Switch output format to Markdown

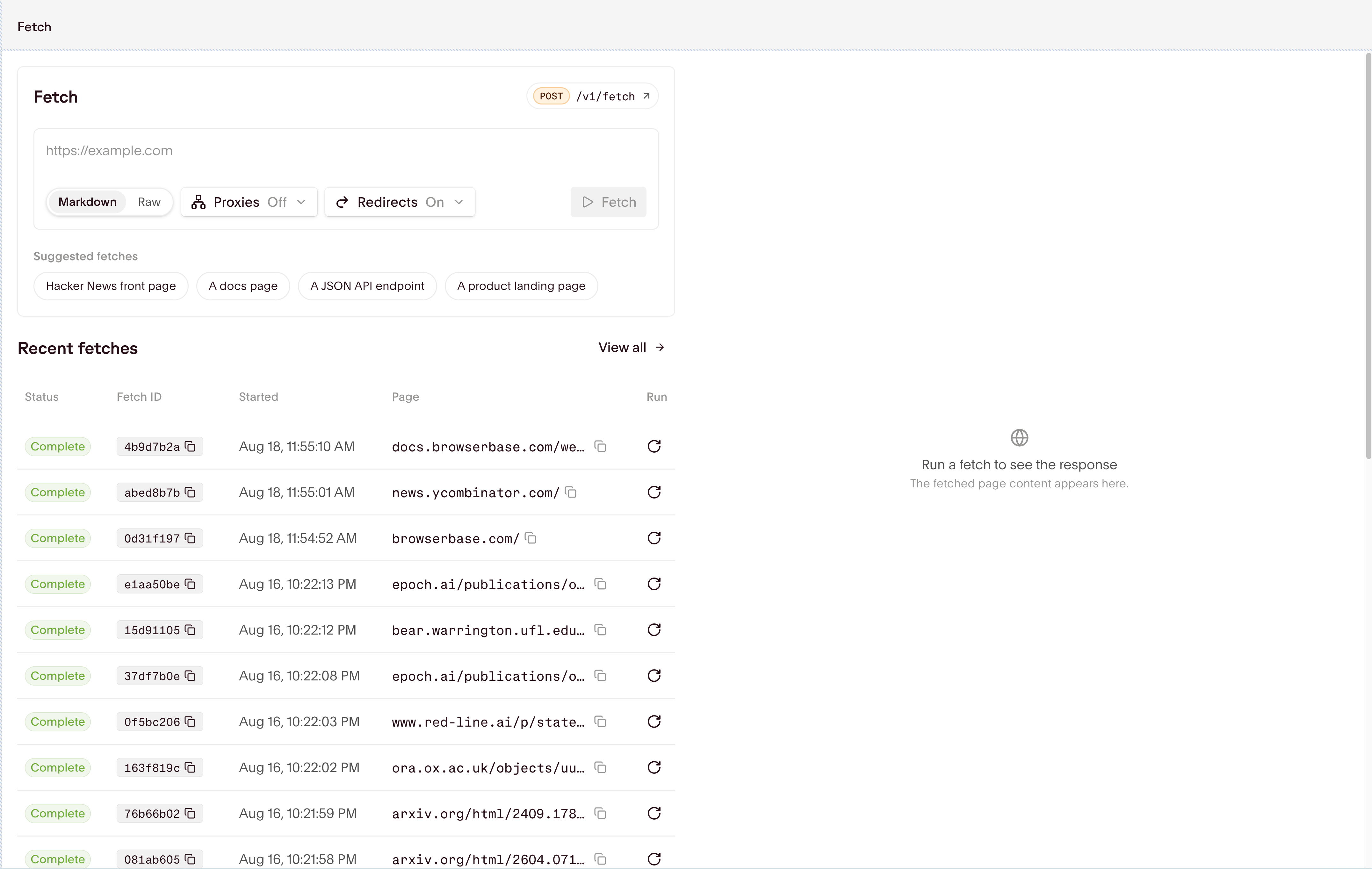pos(87,202)
